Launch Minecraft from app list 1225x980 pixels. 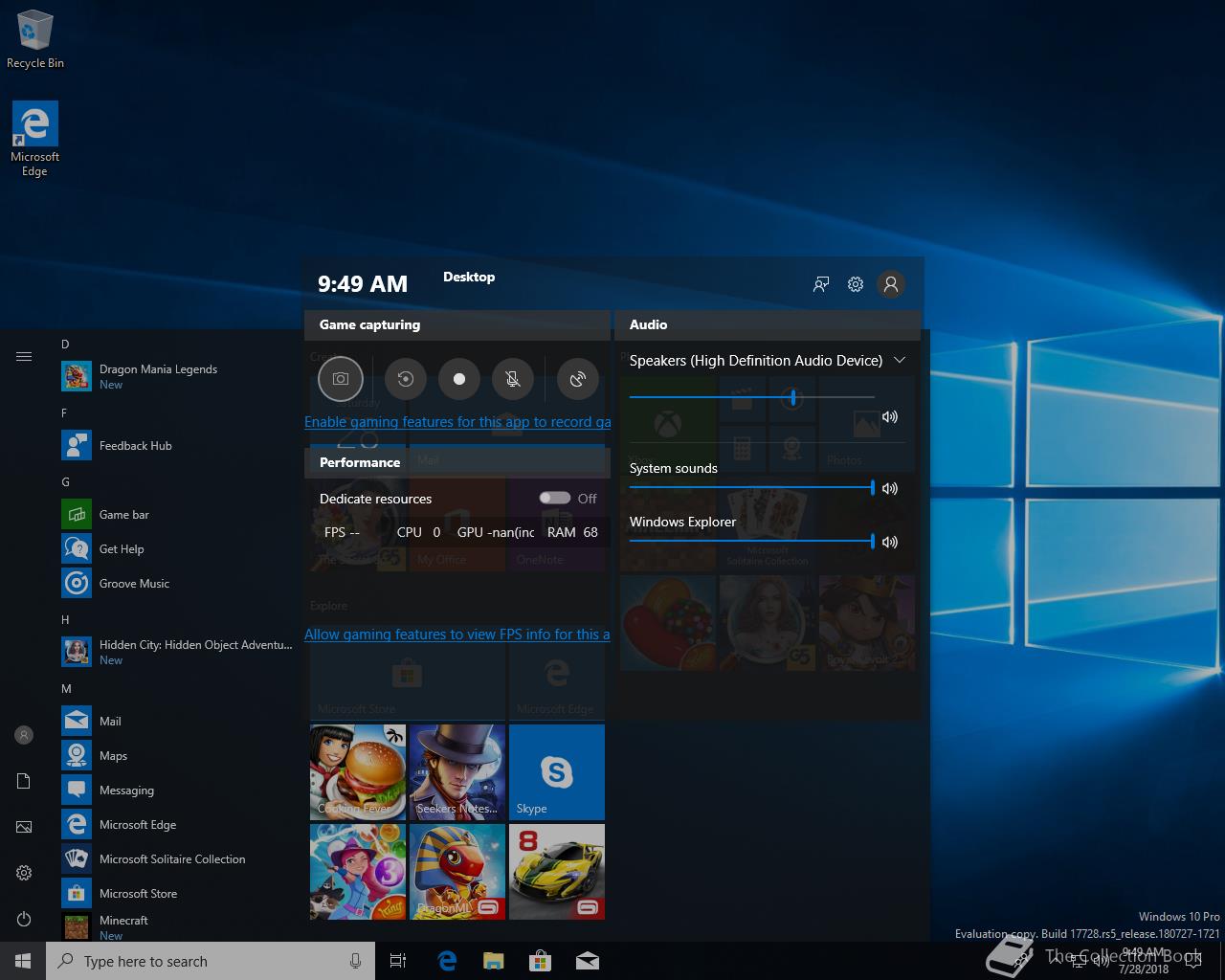click(177, 926)
